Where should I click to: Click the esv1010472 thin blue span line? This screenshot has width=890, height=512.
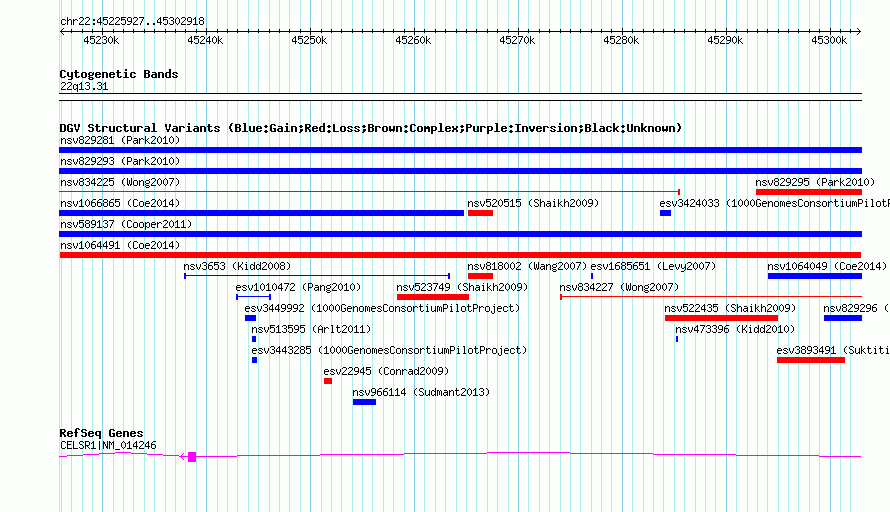[253, 297]
